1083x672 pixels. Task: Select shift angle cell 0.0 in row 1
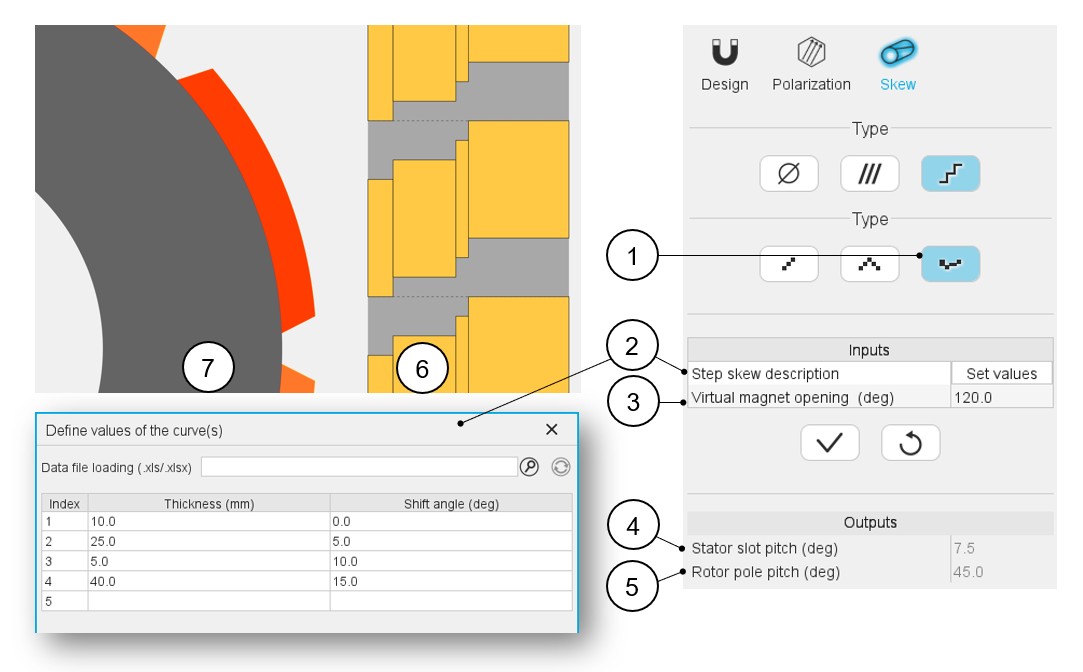click(451, 521)
